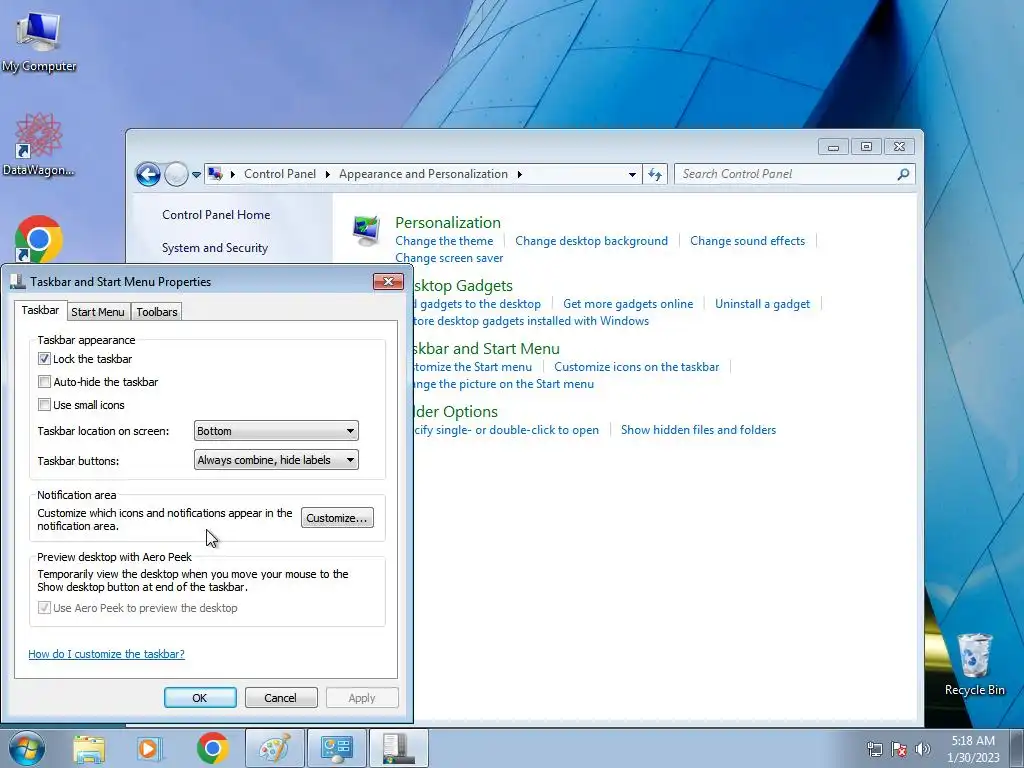Click Change sound effects
1024x768 pixels.
tap(748, 240)
